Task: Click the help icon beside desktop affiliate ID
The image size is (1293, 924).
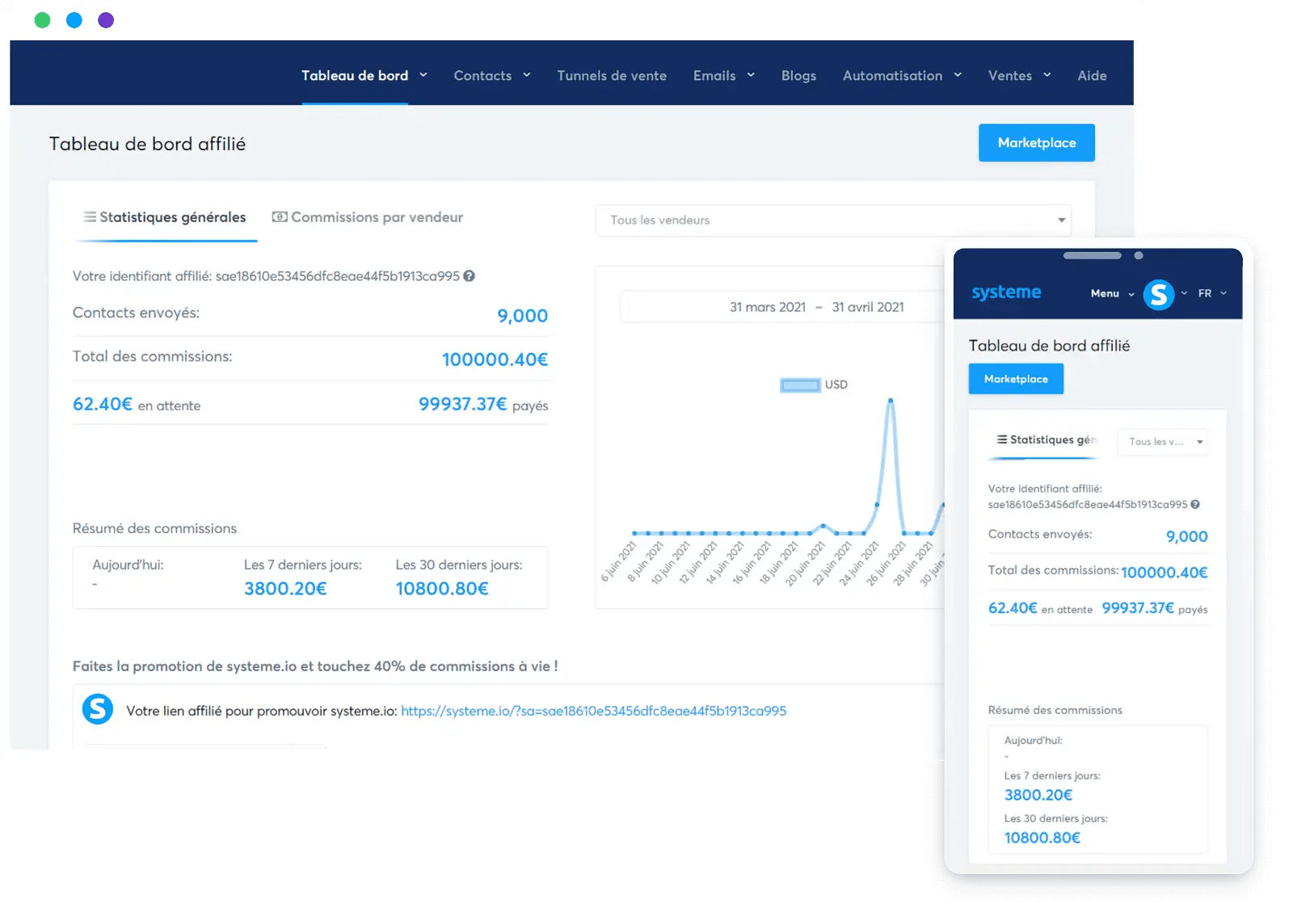Action: 469,276
